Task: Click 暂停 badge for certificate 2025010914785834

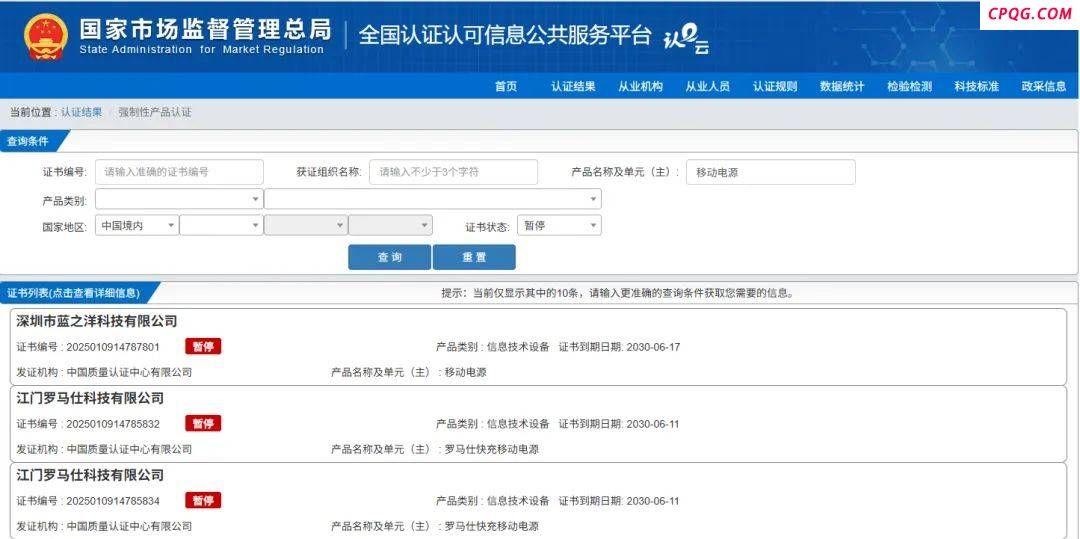Action: click(203, 500)
